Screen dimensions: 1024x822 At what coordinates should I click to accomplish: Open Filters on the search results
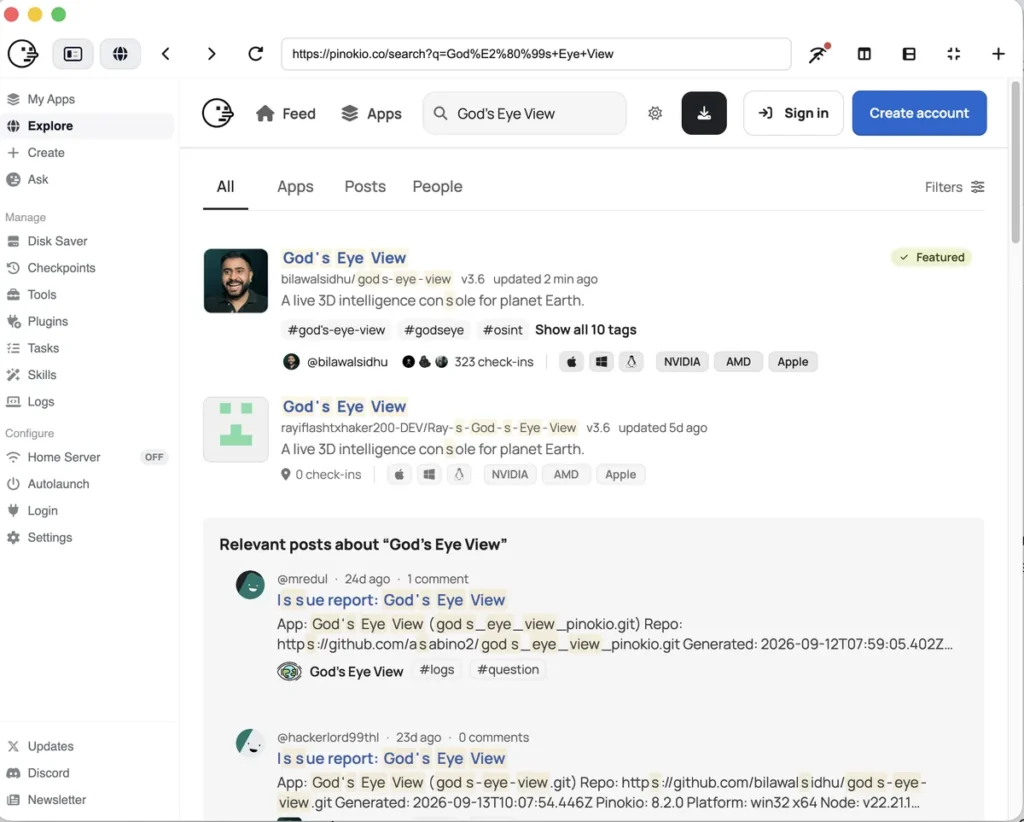click(954, 187)
